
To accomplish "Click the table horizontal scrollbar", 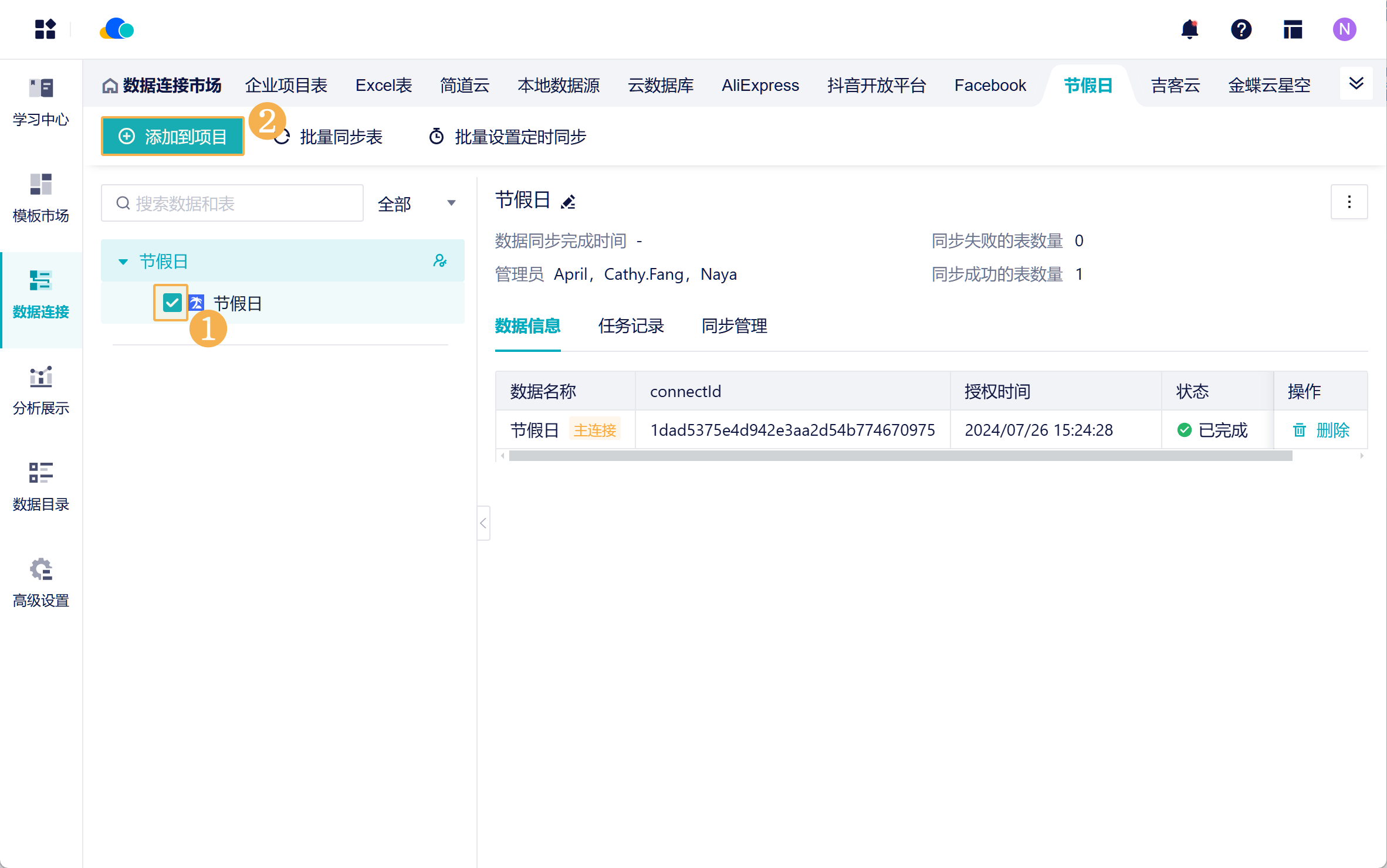I will [x=900, y=456].
